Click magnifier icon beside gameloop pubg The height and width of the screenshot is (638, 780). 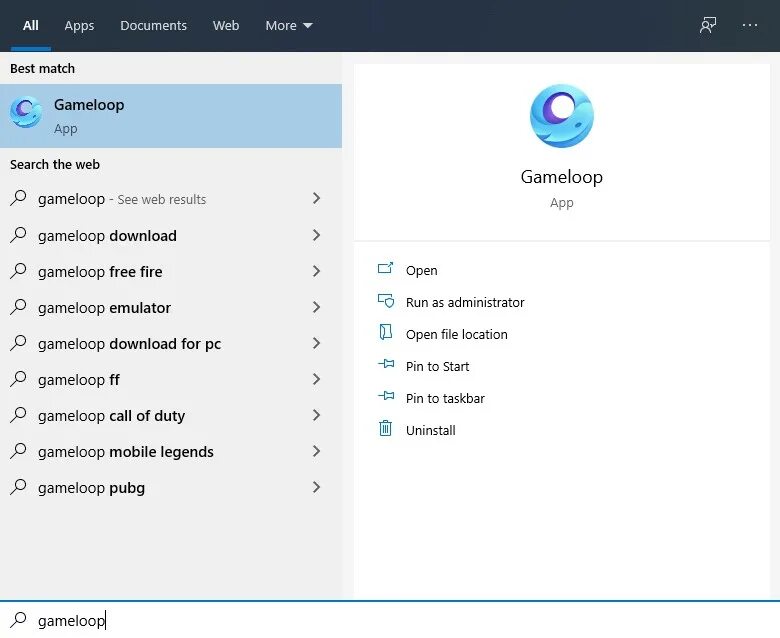point(18,486)
